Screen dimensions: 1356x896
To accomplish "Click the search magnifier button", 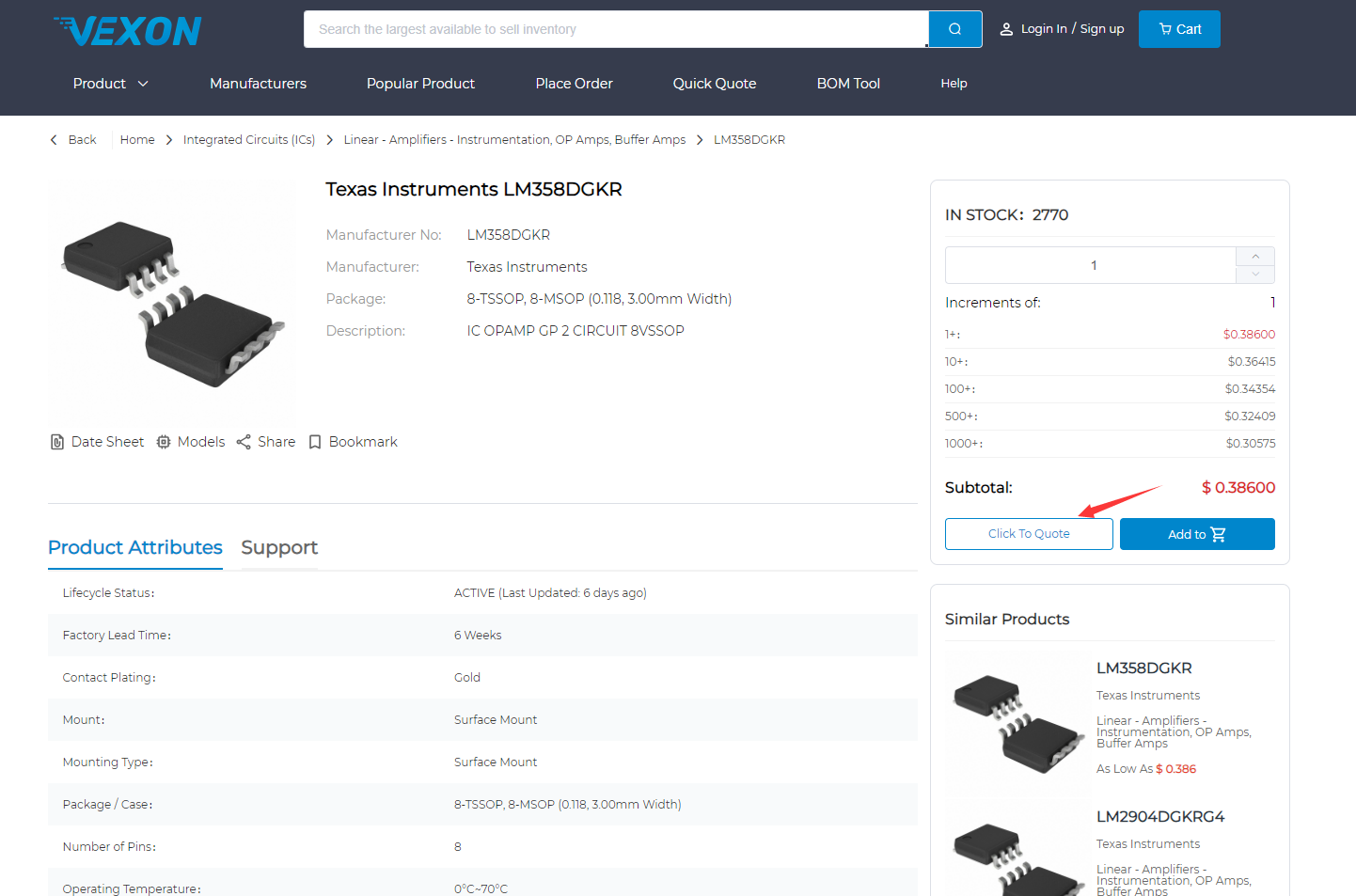I will (954, 29).
